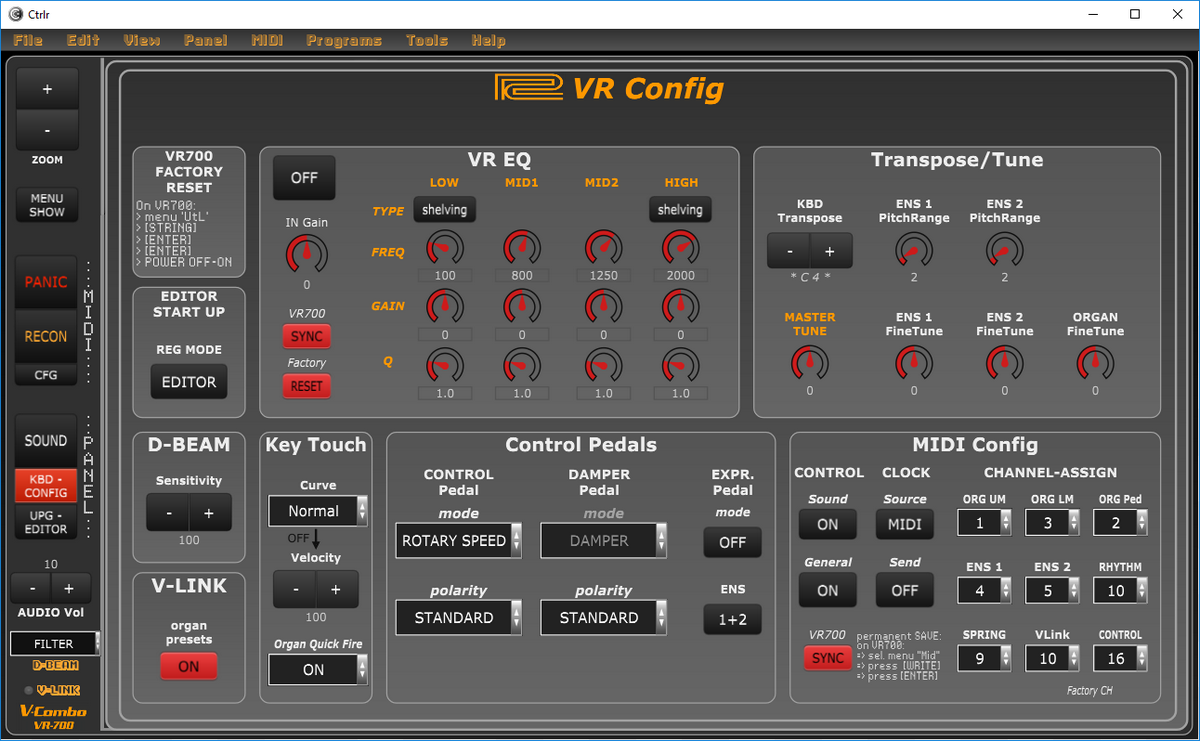Increase KBD Transpose with plus button
Viewport: 1200px width, 741px height.
[830, 251]
